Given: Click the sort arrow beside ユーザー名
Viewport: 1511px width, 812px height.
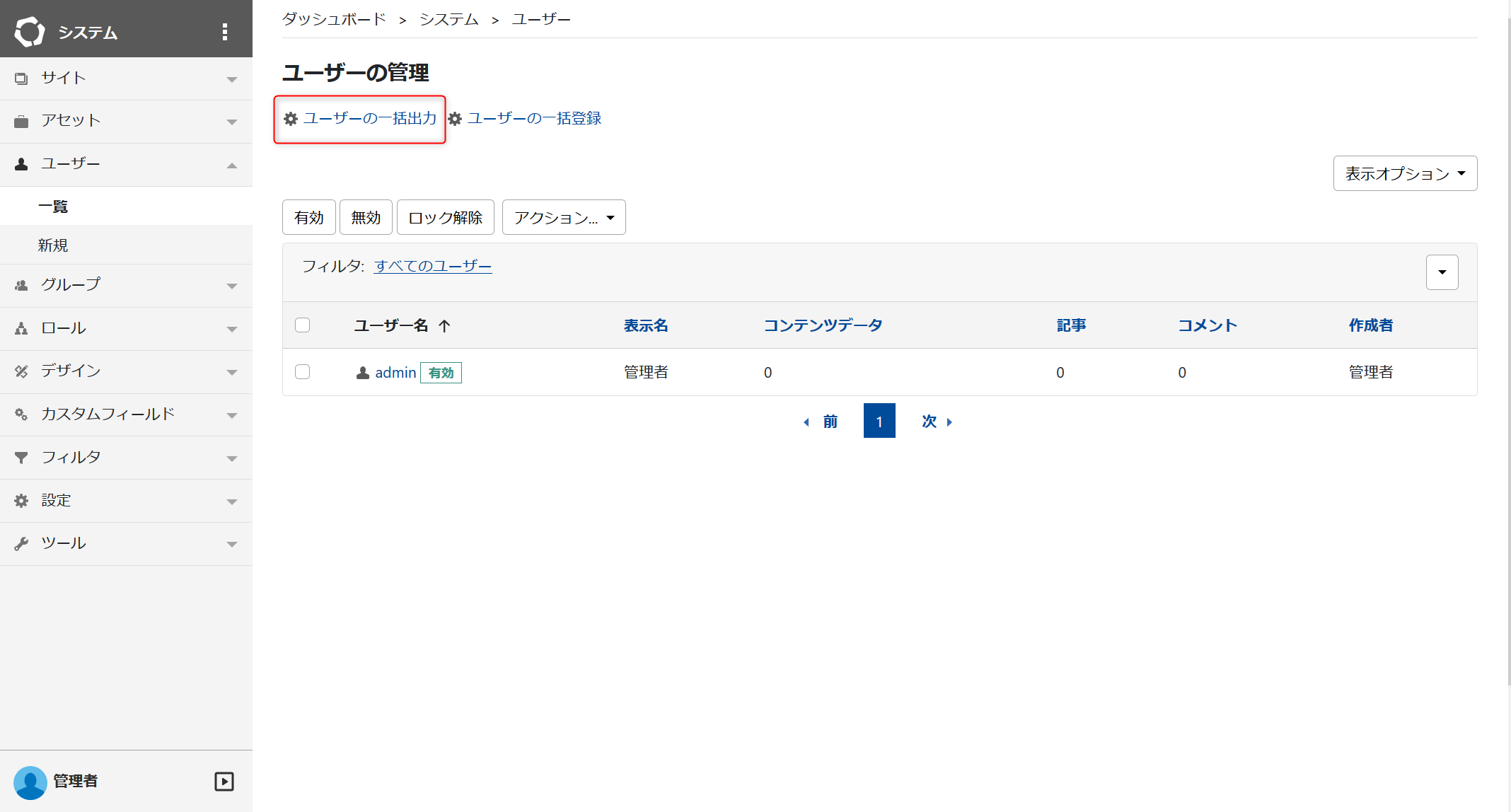Looking at the screenshot, I should (444, 325).
